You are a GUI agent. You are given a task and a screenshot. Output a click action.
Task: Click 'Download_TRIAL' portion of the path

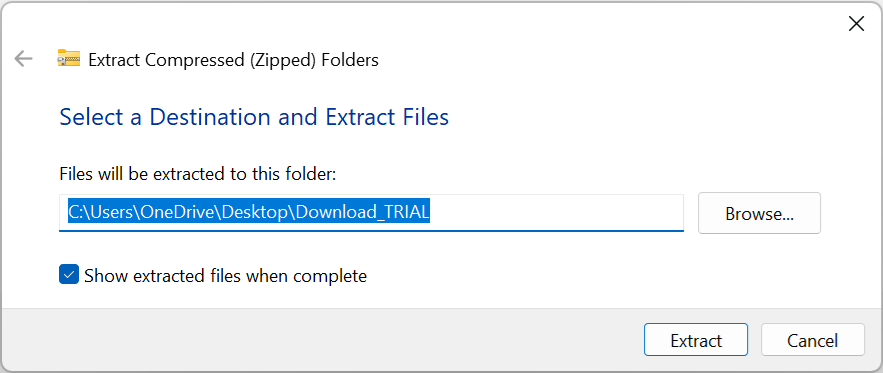pyautogui.click(x=363, y=212)
